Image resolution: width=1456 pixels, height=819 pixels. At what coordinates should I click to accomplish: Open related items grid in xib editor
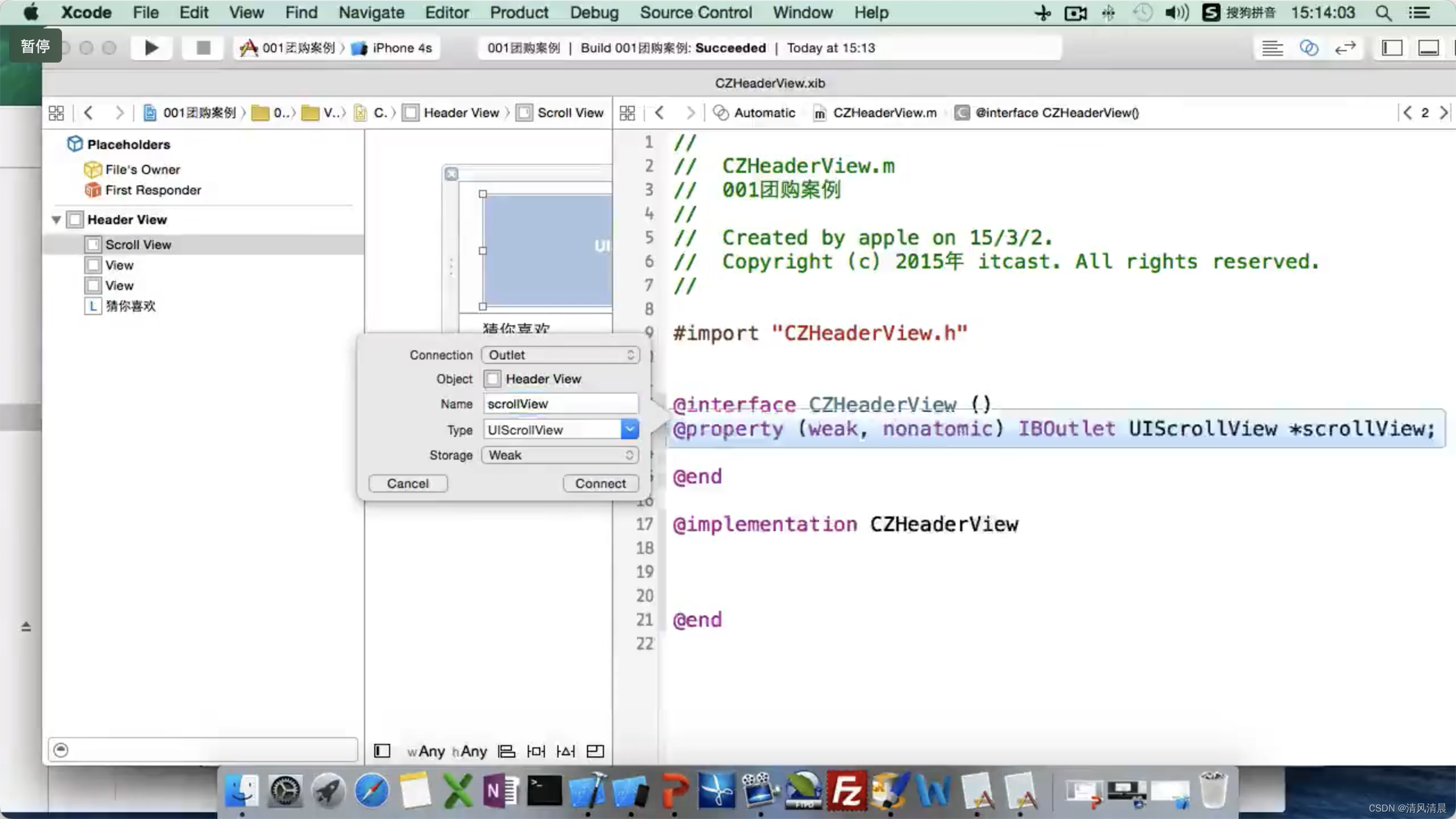tap(56, 113)
